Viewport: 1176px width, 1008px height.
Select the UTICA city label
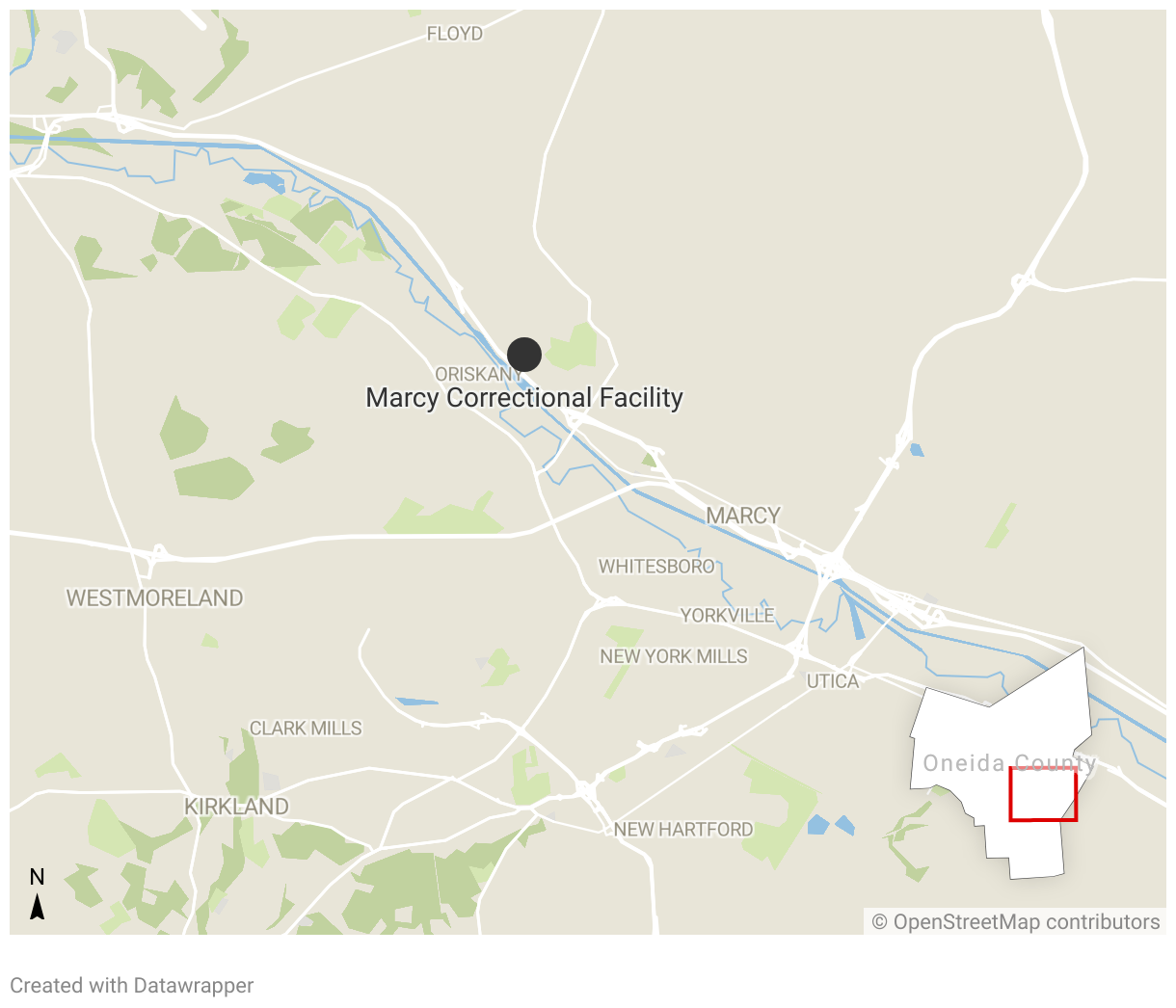pyautogui.click(x=833, y=681)
